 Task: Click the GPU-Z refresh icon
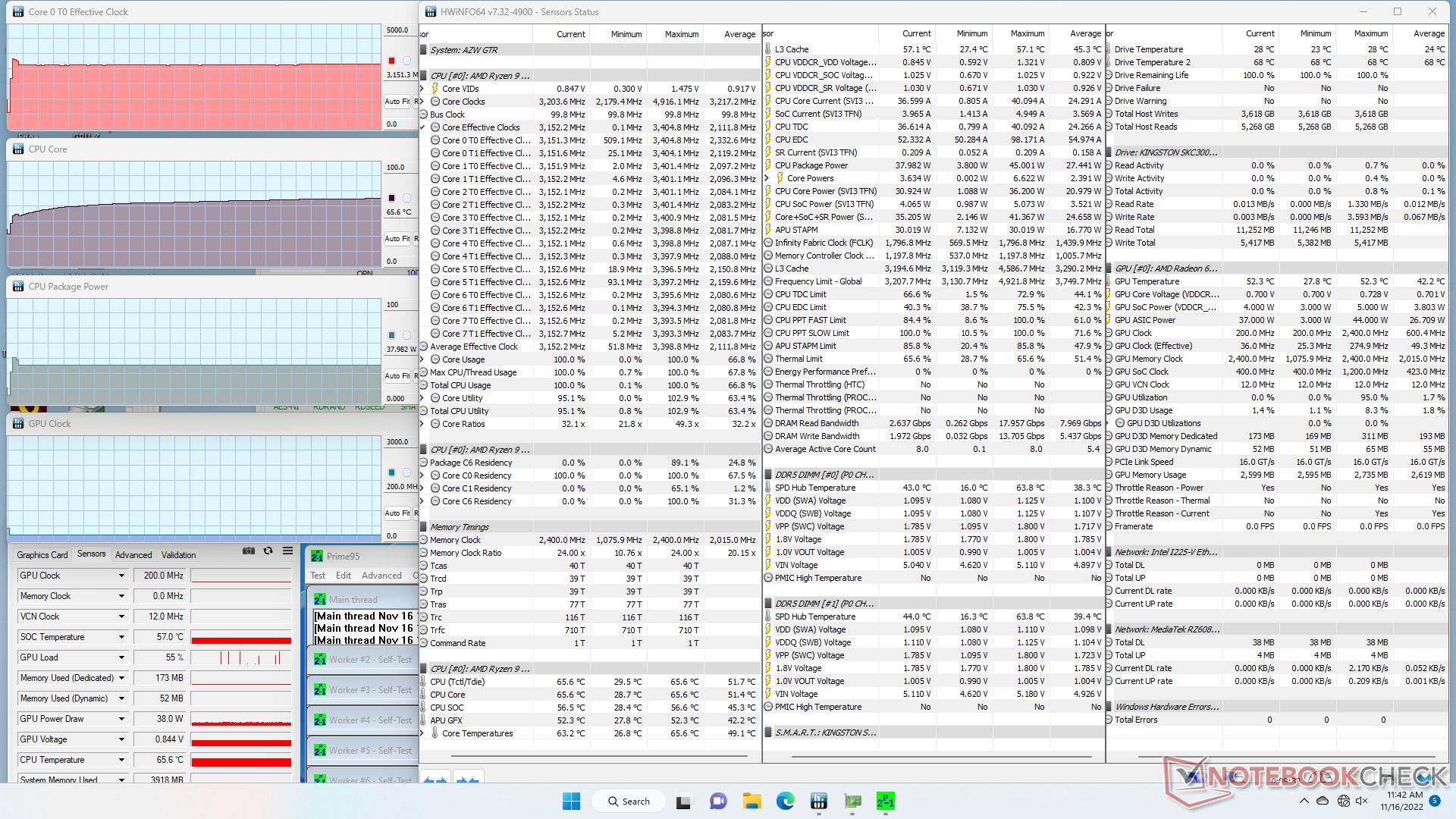coord(268,551)
